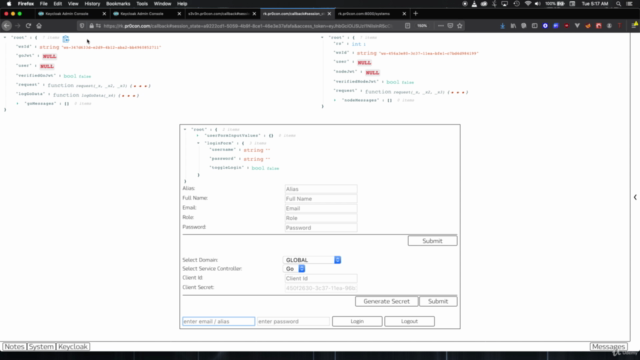Reload the current page
The height and width of the screenshot is (360, 640).
point(28,26)
